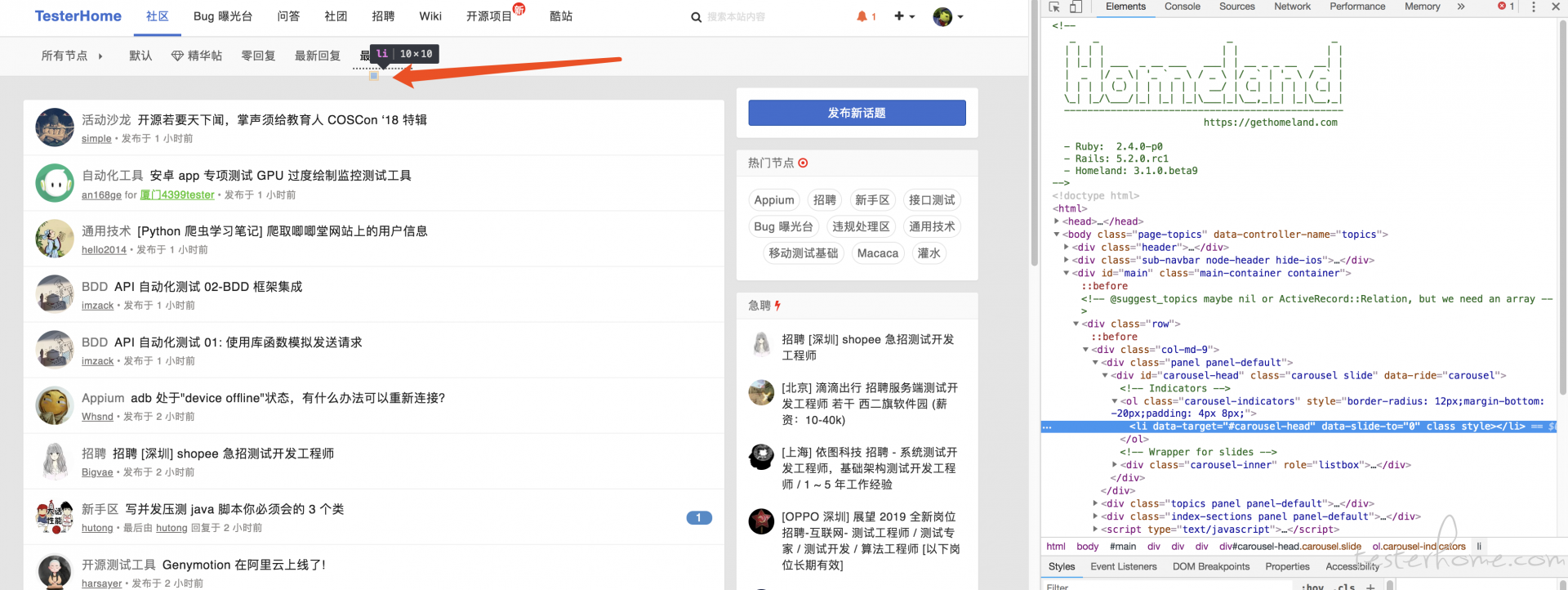Open imzack's profile link under BDD 02 topic
The width and height of the screenshot is (1568, 590).
97,306
